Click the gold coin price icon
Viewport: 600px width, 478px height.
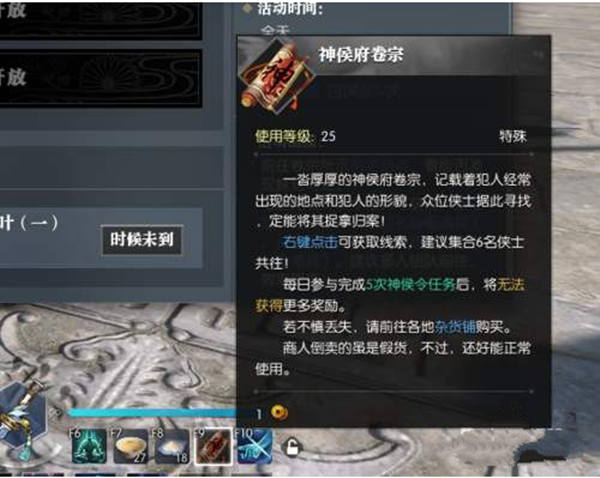click(x=279, y=413)
